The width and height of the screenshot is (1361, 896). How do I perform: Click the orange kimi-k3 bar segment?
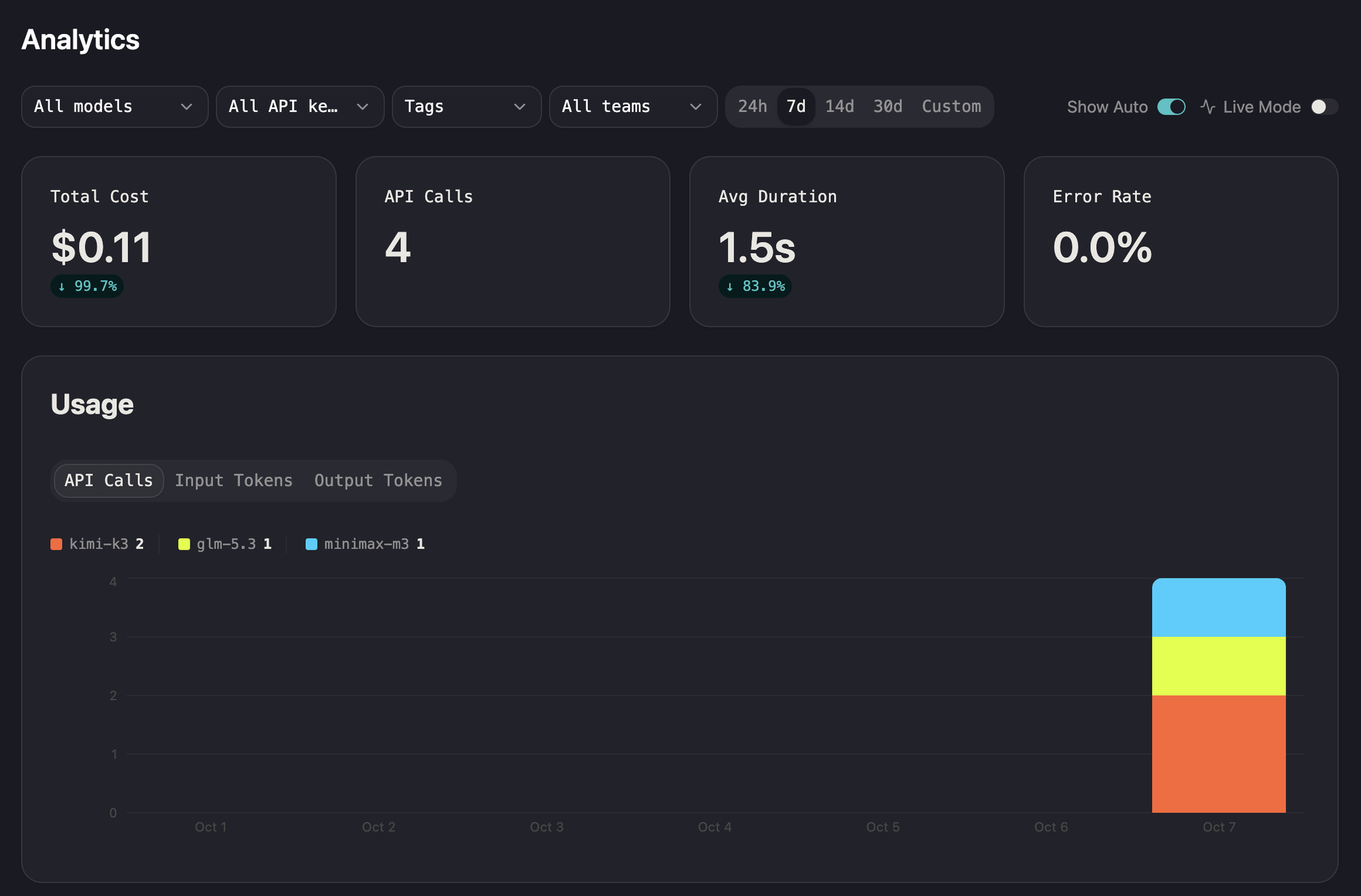pos(1219,754)
